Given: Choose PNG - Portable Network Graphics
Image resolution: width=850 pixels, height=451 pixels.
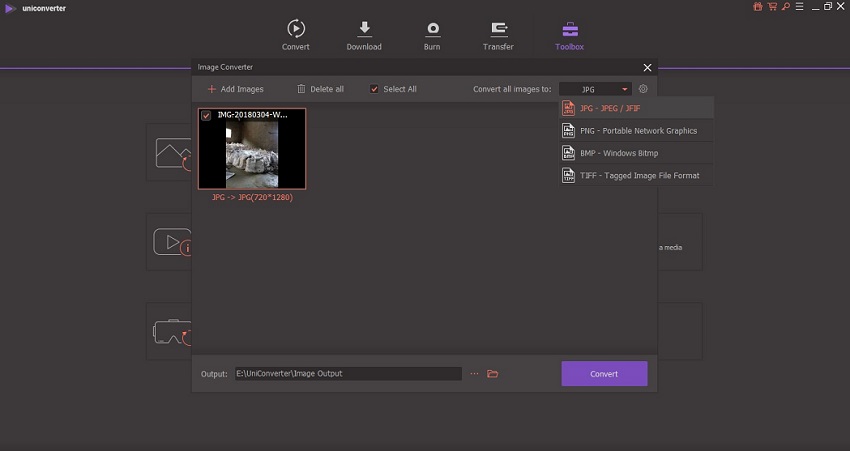Looking at the screenshot, I should click(637, 131).
